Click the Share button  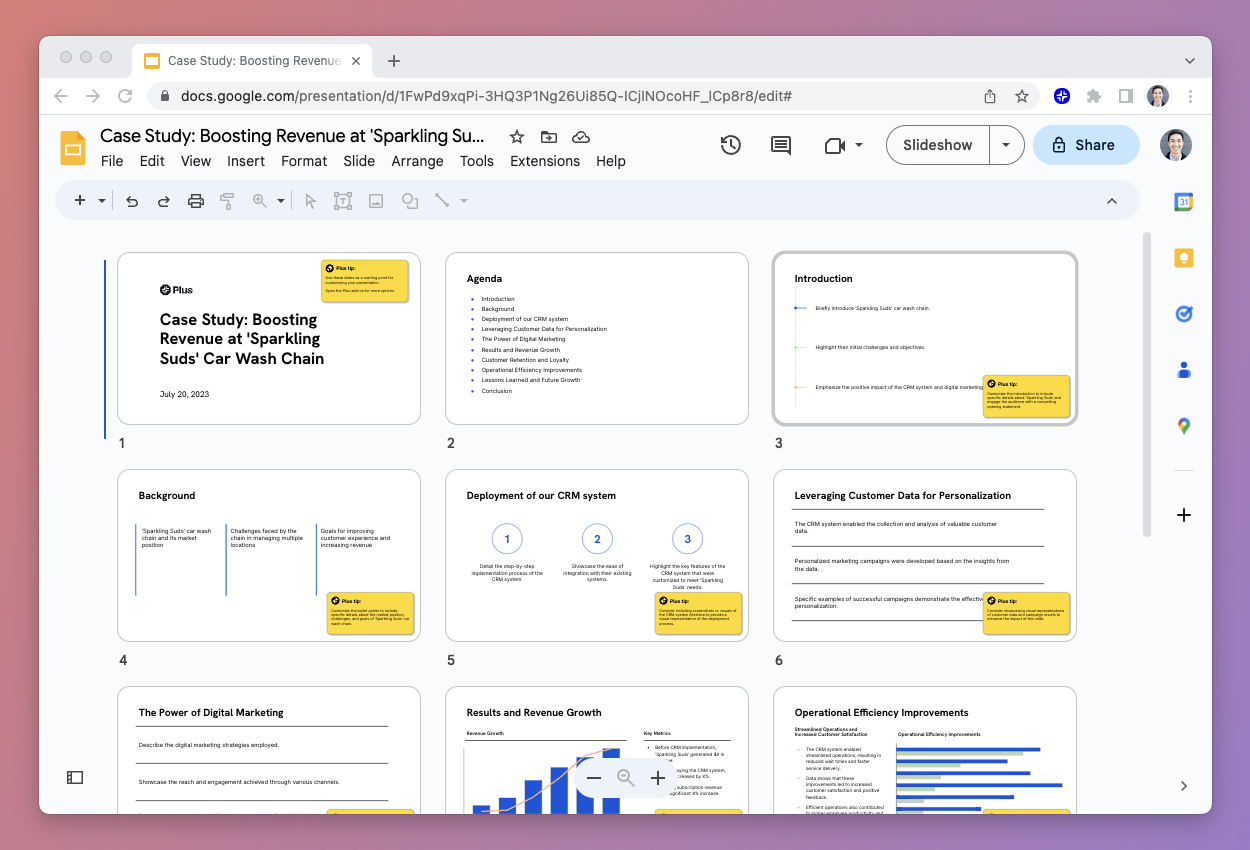1086,144
